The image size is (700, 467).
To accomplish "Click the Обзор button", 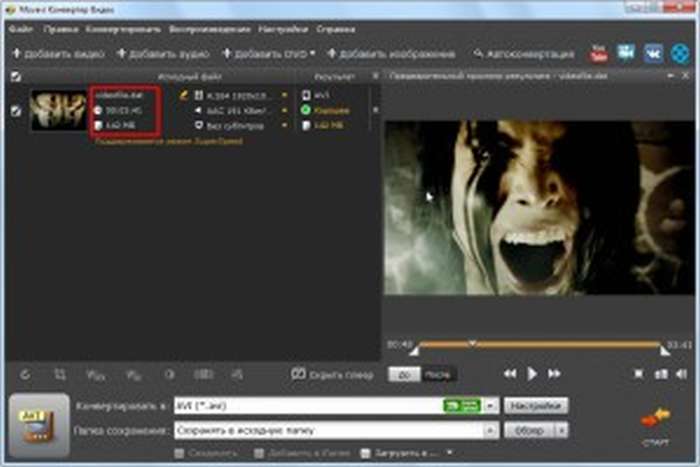I will [x=529, y=431].
